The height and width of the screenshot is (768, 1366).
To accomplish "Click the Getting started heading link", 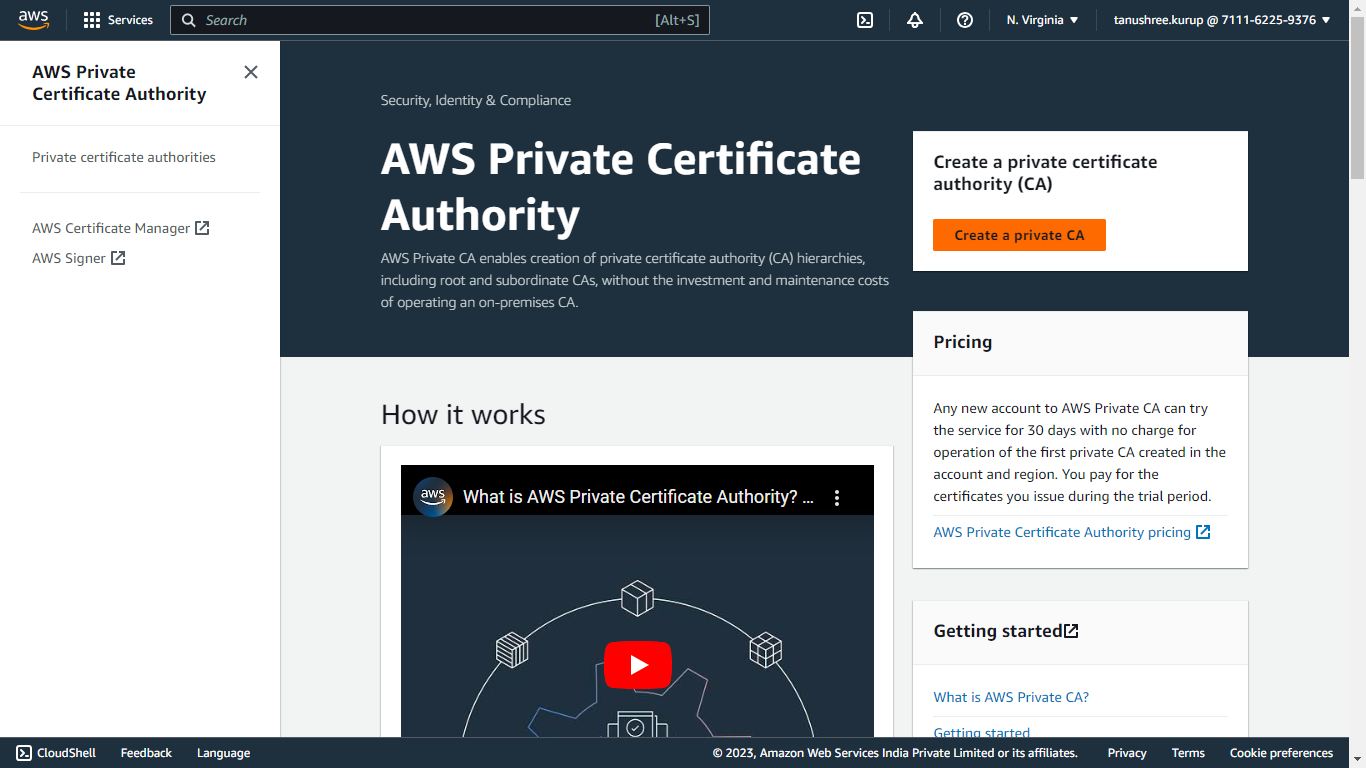I will coord(1006,631).
